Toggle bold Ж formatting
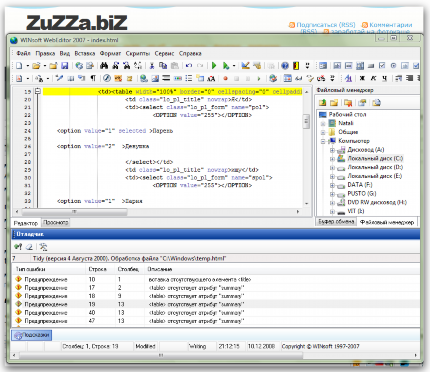The height and width of the screenshot is (372, 430). [x=362, y=78]
